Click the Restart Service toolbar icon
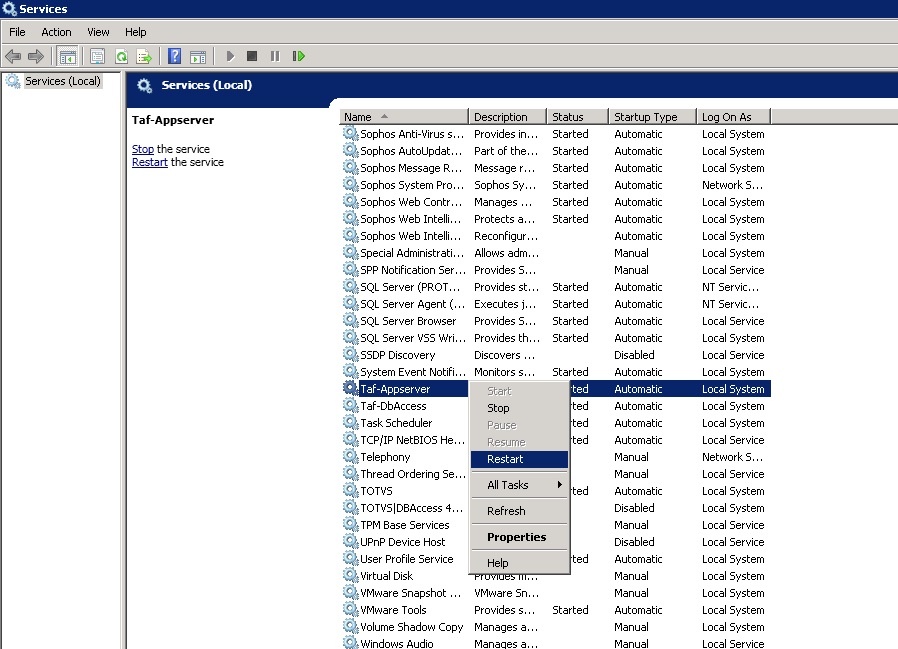This screenshot has height=649, width=898. point(298,56)
